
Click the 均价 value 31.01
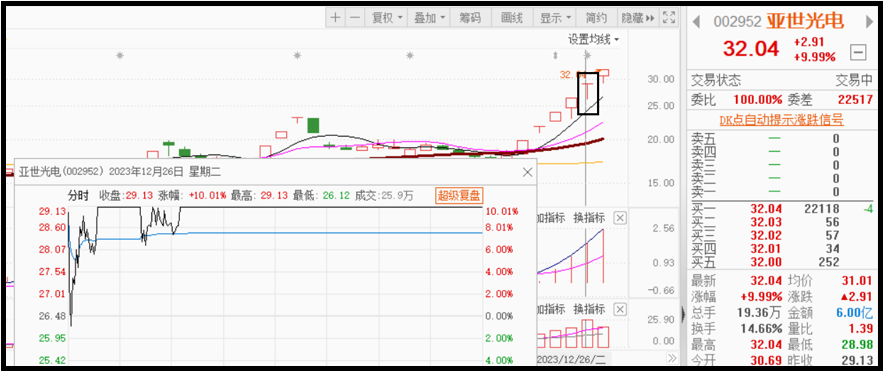point(857,281)
